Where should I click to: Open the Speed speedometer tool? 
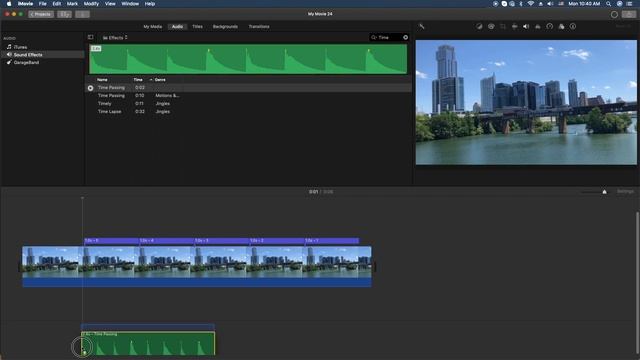click(x=550, y=27)
